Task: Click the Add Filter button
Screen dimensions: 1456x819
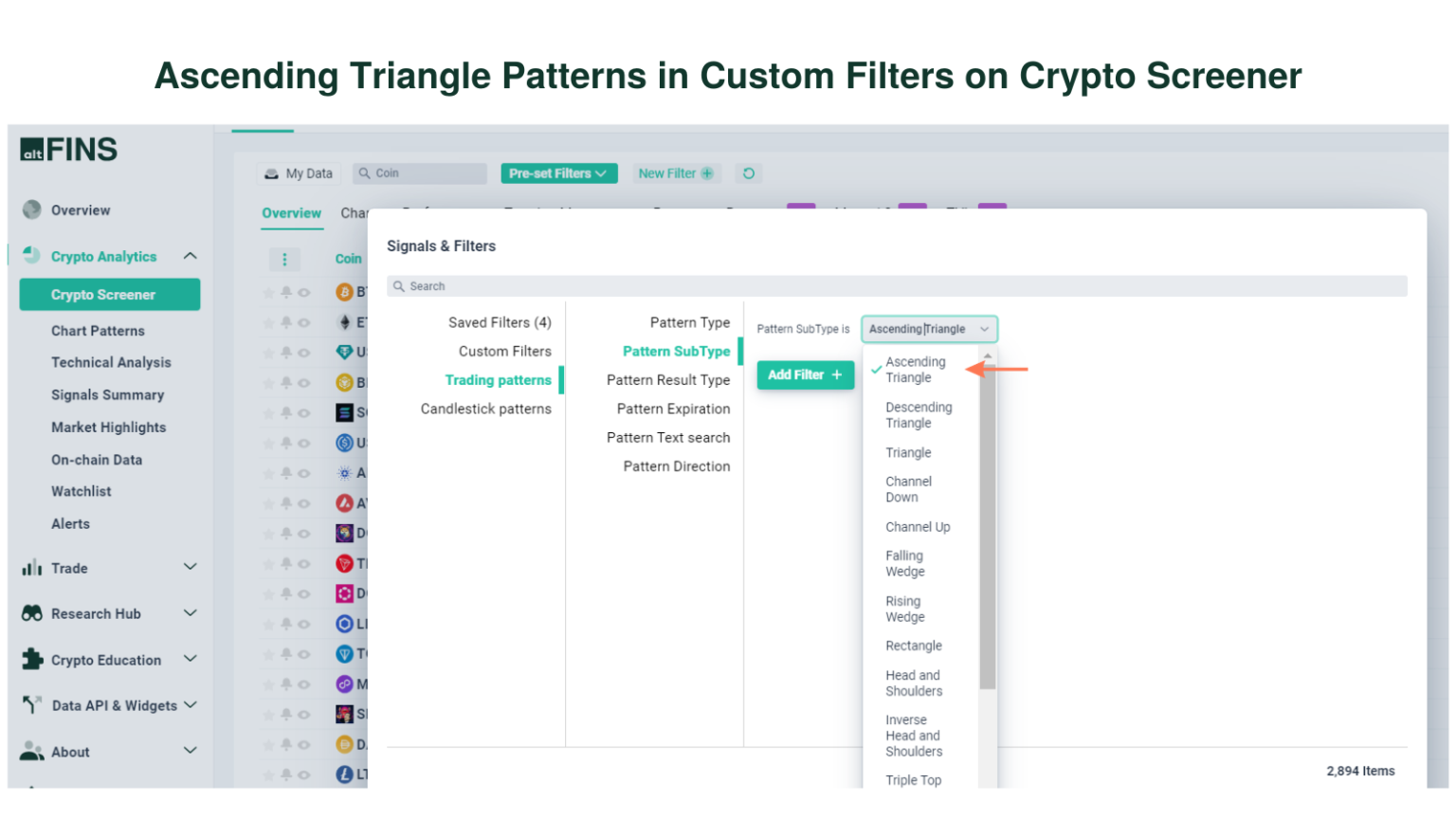Action: [805, 375]
